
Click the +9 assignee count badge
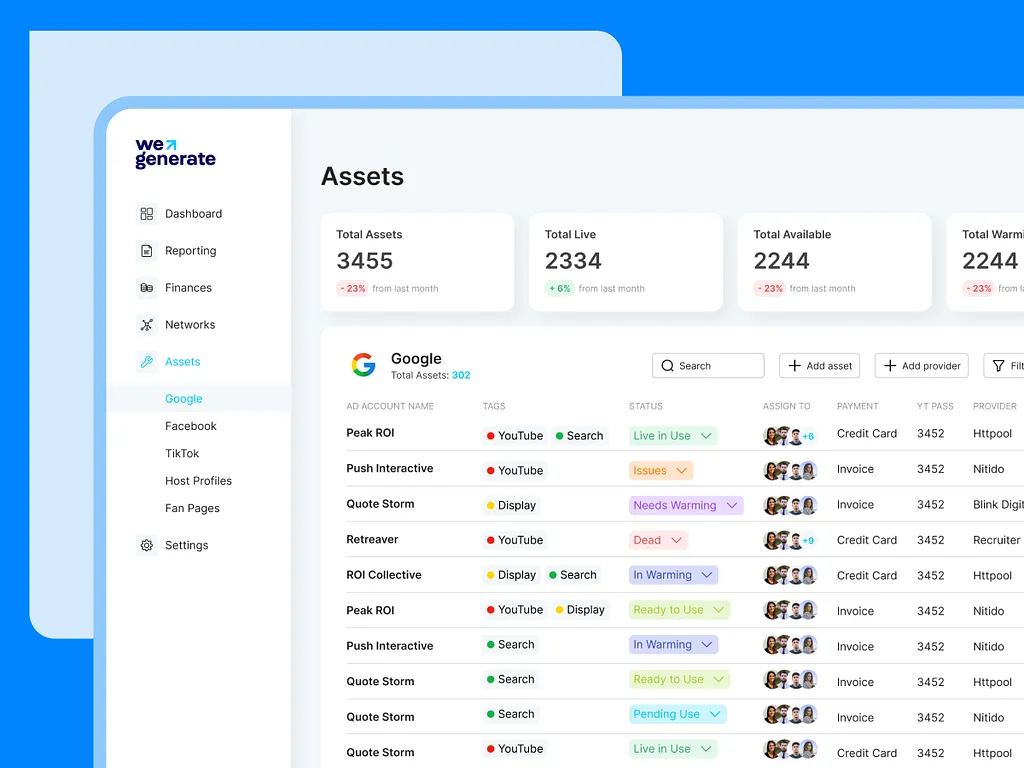click(808, 541)
